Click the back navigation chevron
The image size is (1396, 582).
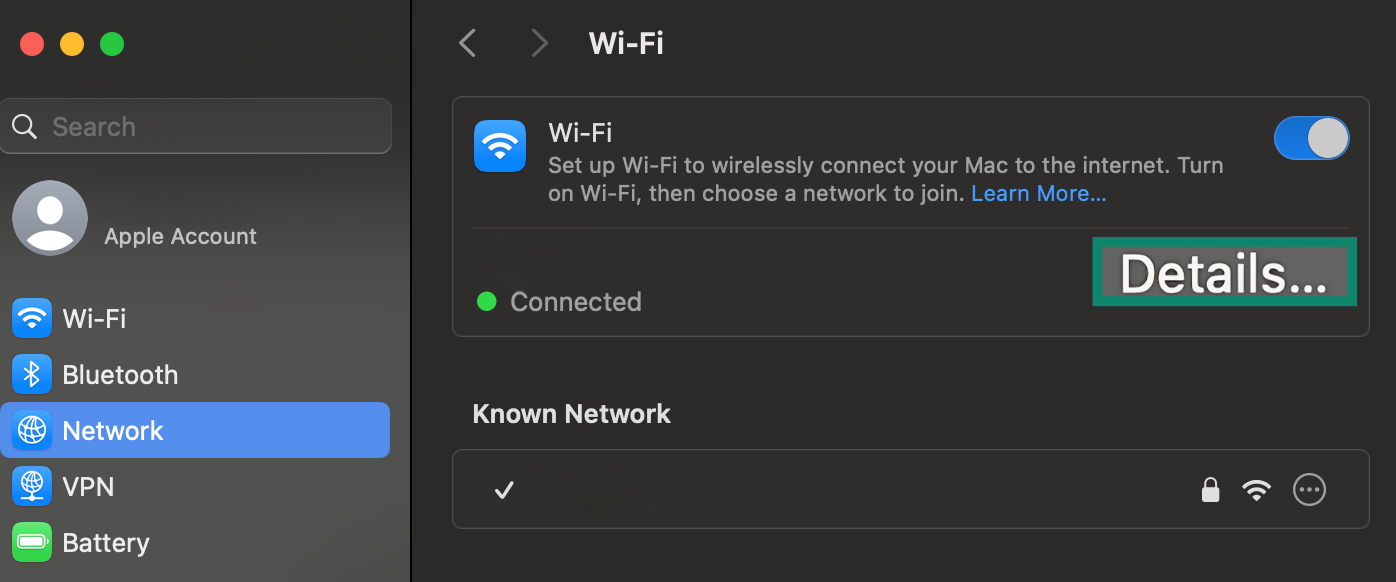tap(467, 43)
